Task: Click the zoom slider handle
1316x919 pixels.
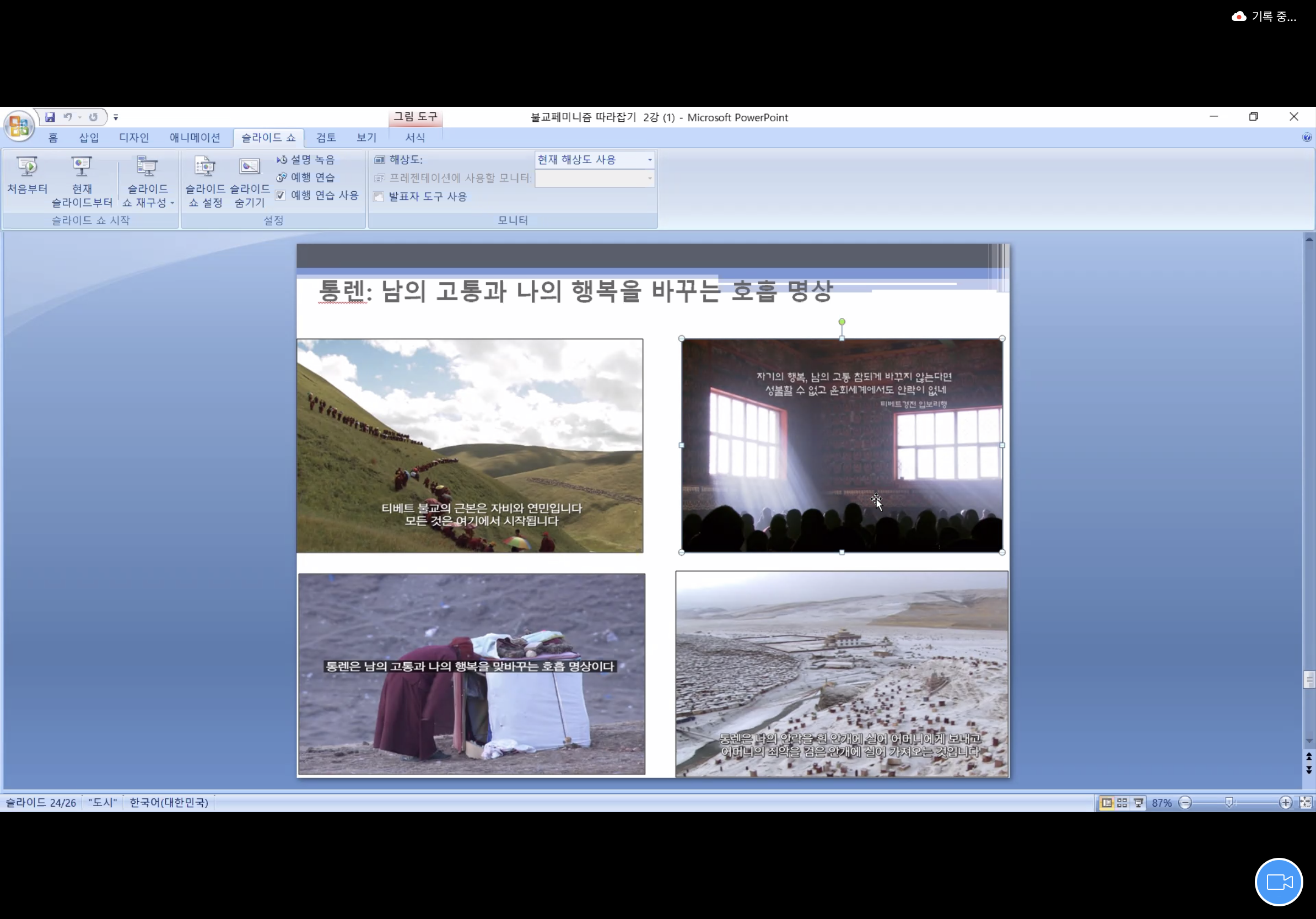Action: click(1229, 803)
